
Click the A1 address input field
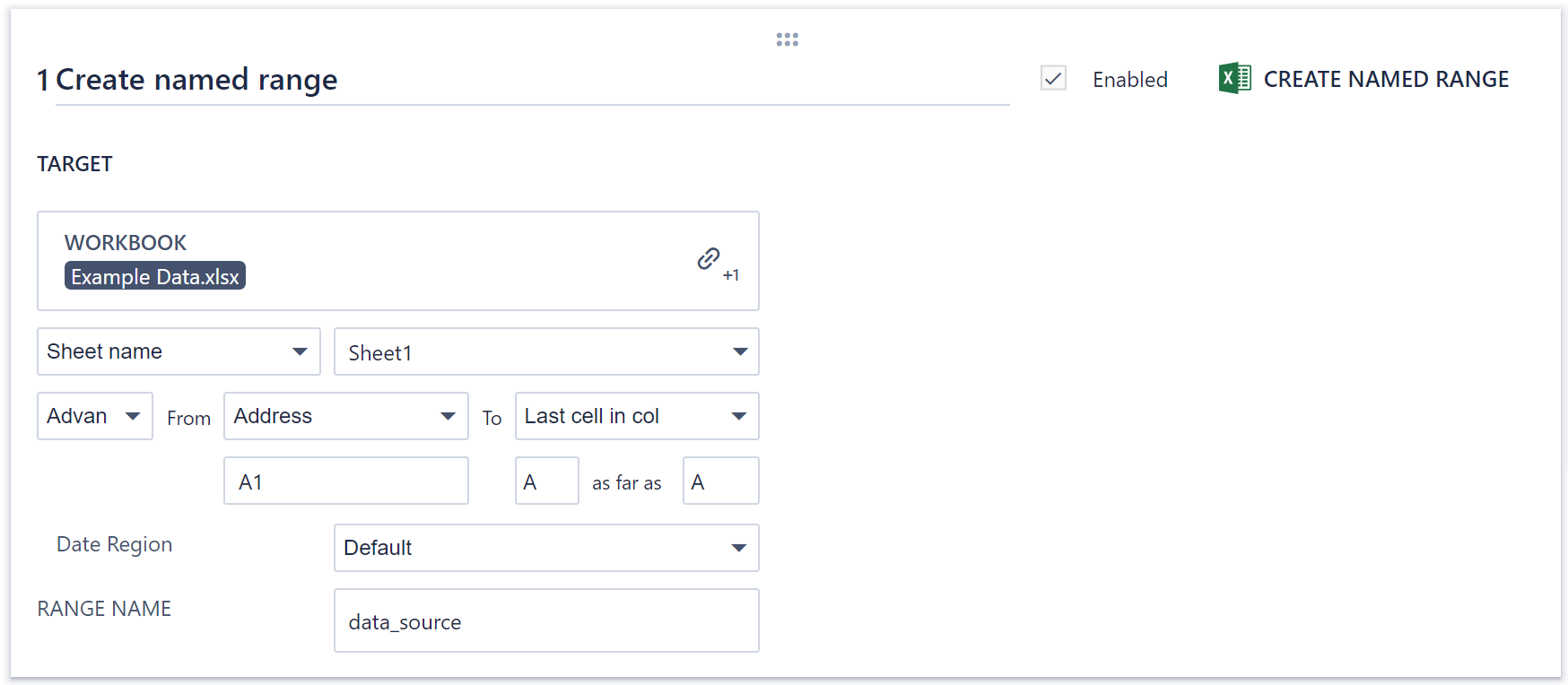point(345,481)
